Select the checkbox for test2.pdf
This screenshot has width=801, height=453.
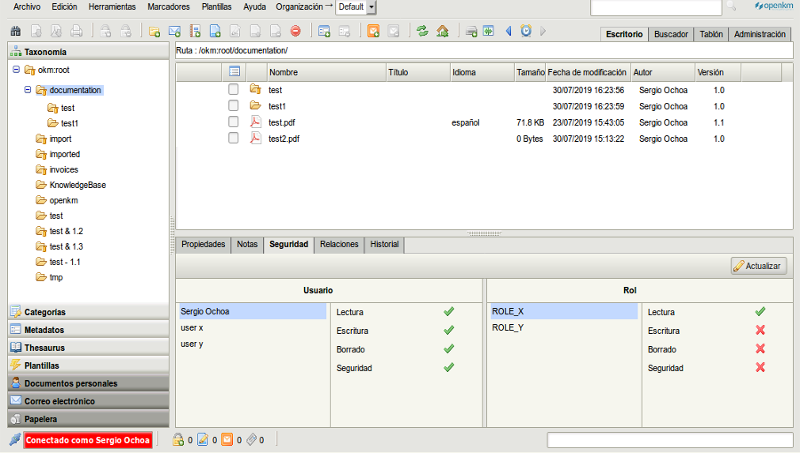(x=233, y=139)
